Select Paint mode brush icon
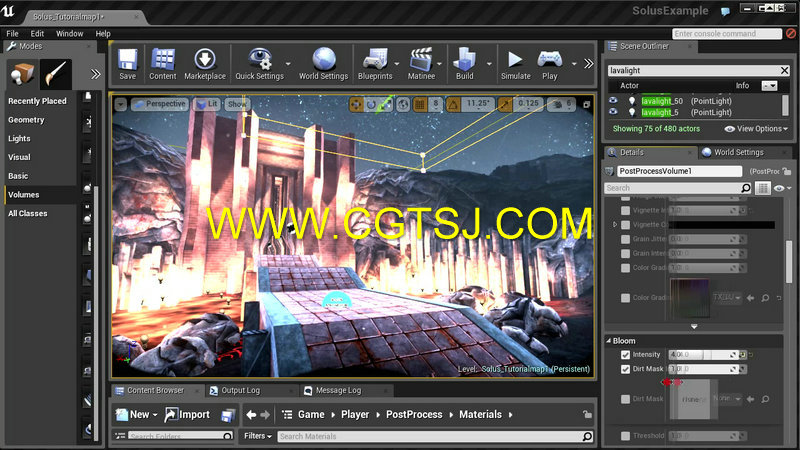The image size is (800, 450). [55, 74]
